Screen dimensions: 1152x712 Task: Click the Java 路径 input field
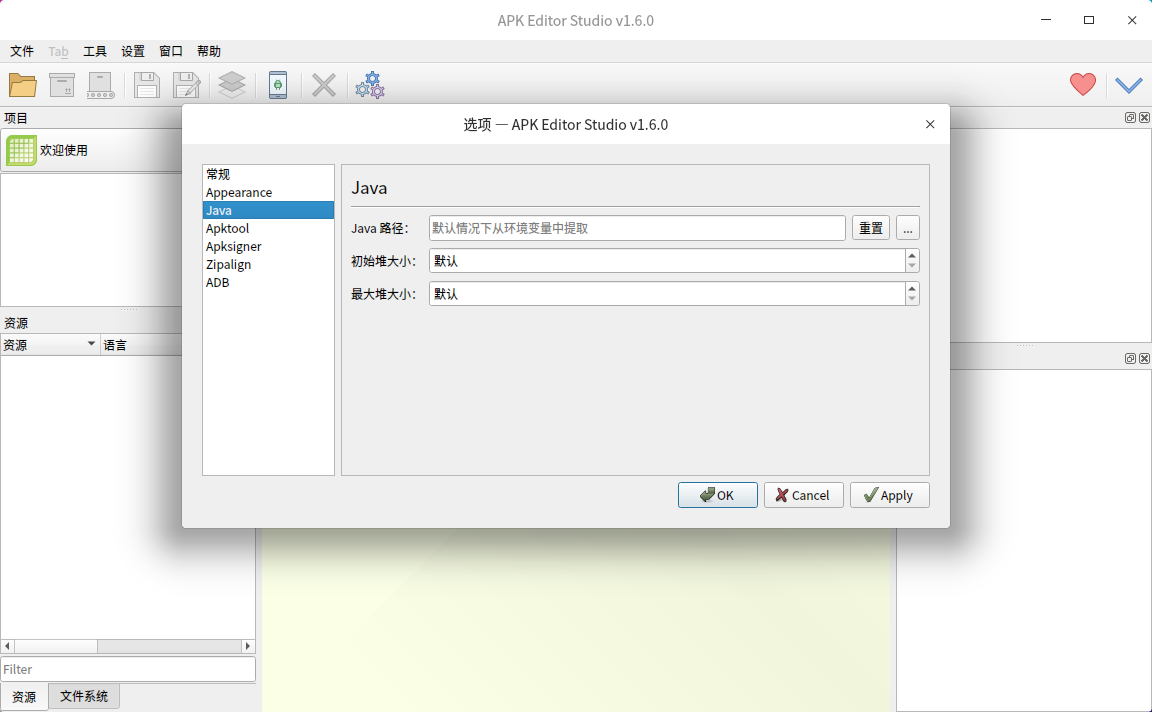tap(637, 228)
